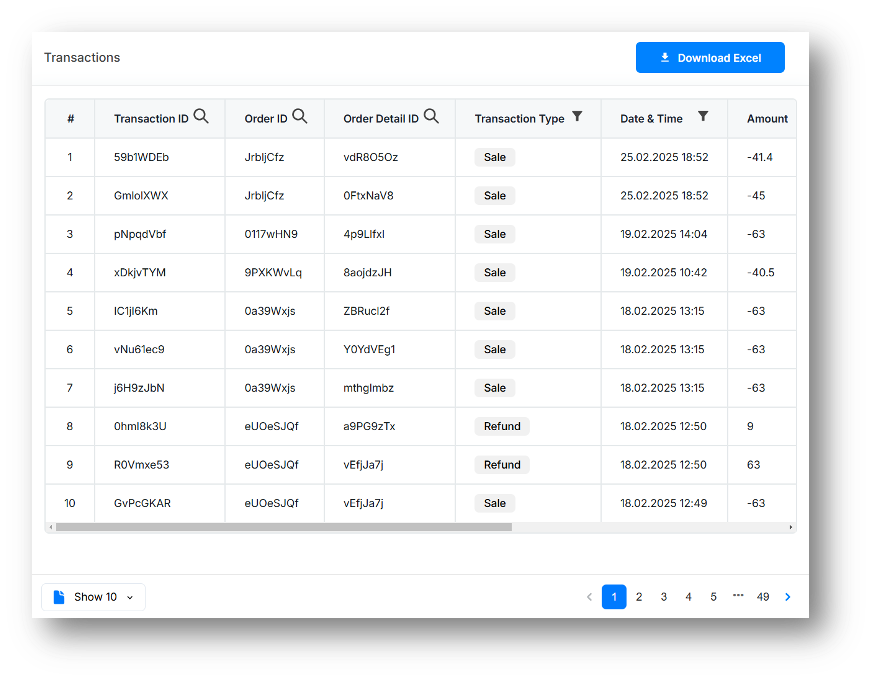Click the pagination ellipsis
Image resolution: width=872 pixels, height=680 pixels.
[738, 596]
